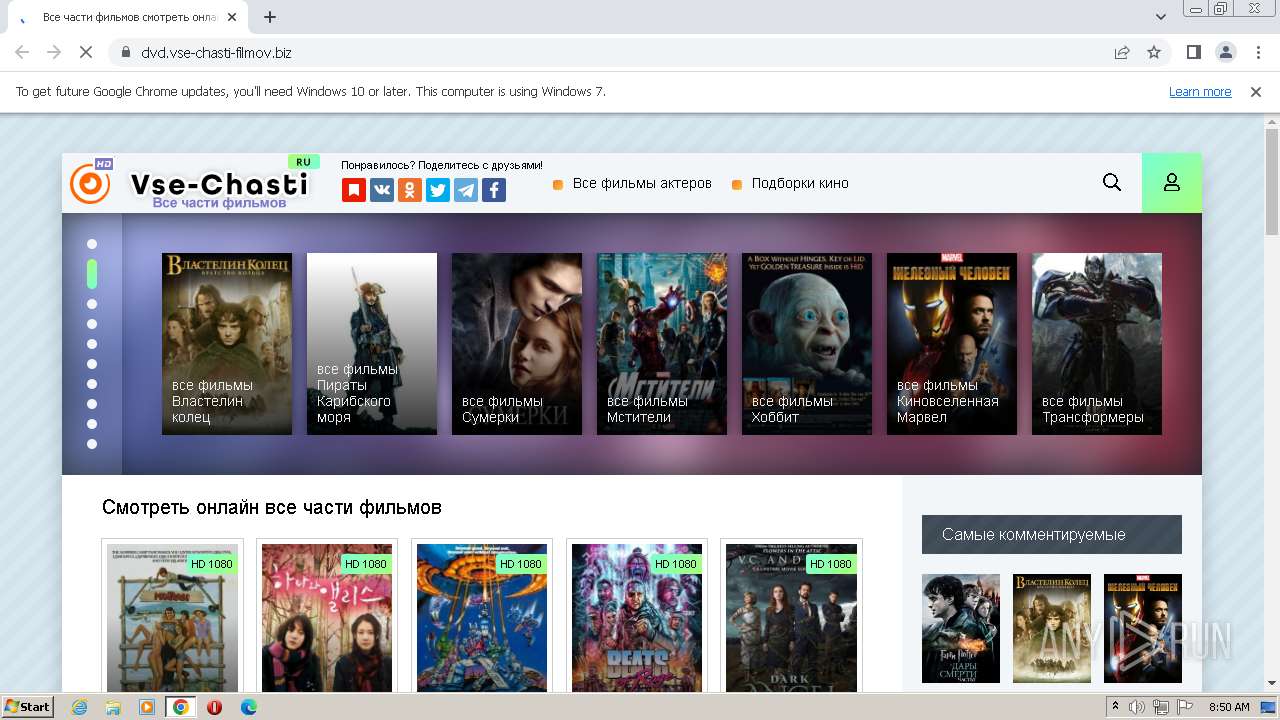Share via the red bookmark icon
1280x720 pixels.
click(x=353, y=190)
